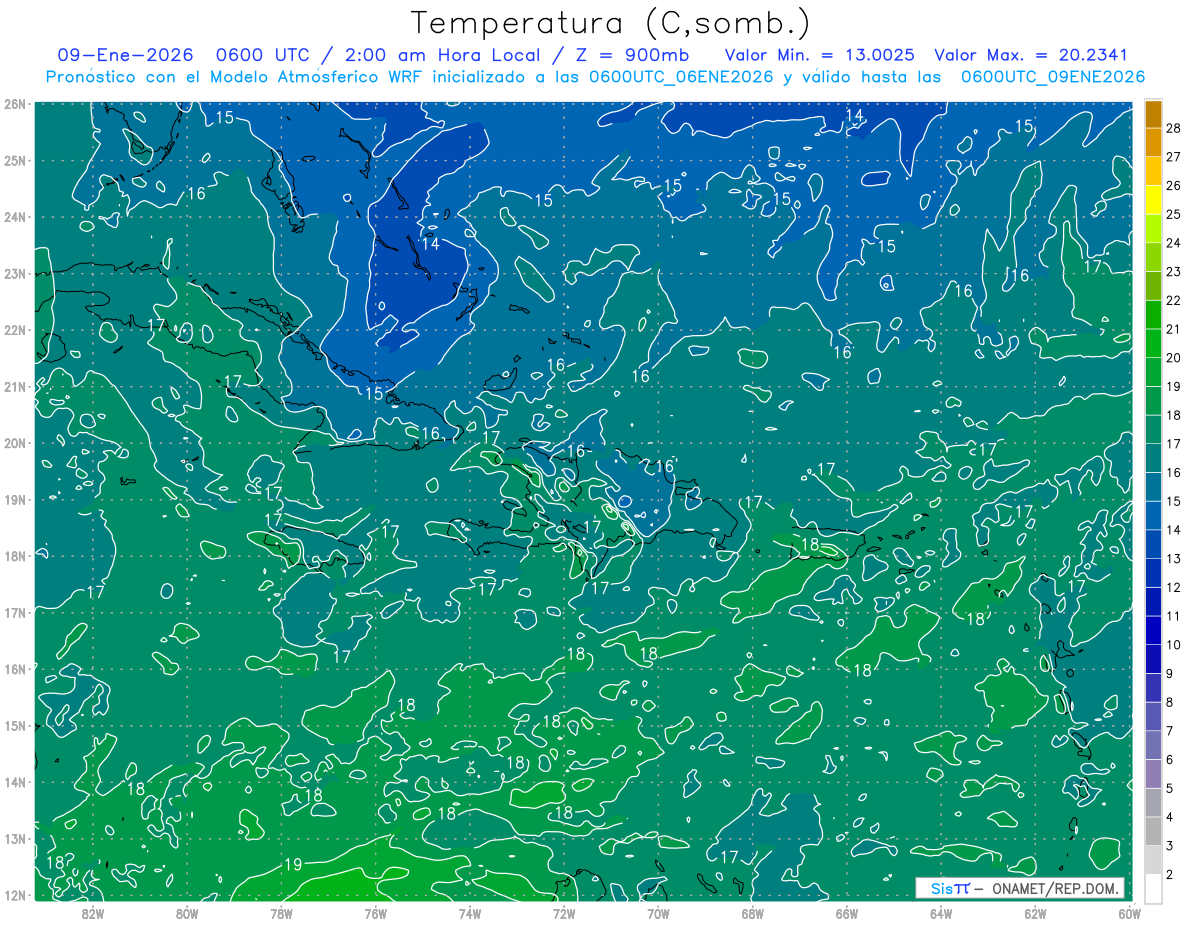The width and height of the screenshot is (1200, 927).
Task: Select the colorbar label 14
Action: pyautogui.click(x=1173, y=530)
